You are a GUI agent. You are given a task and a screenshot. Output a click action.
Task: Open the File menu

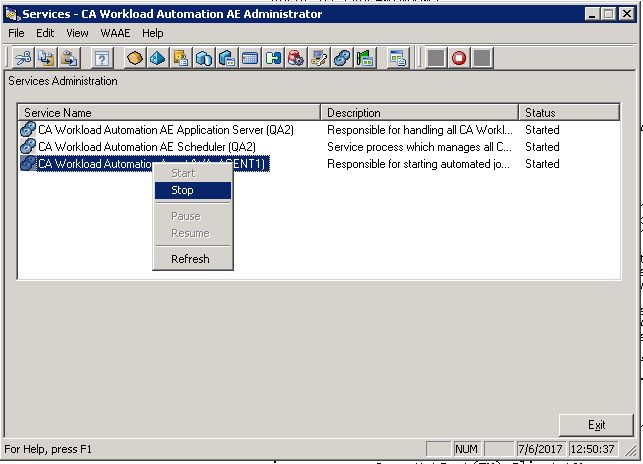point(16,33)
